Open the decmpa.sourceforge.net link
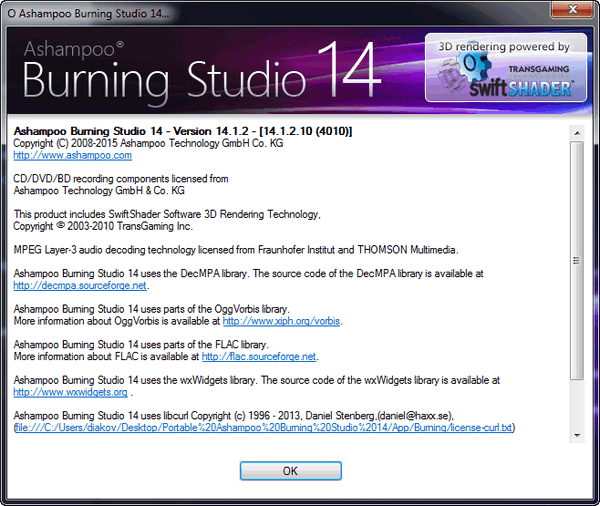 pos(80,286)
